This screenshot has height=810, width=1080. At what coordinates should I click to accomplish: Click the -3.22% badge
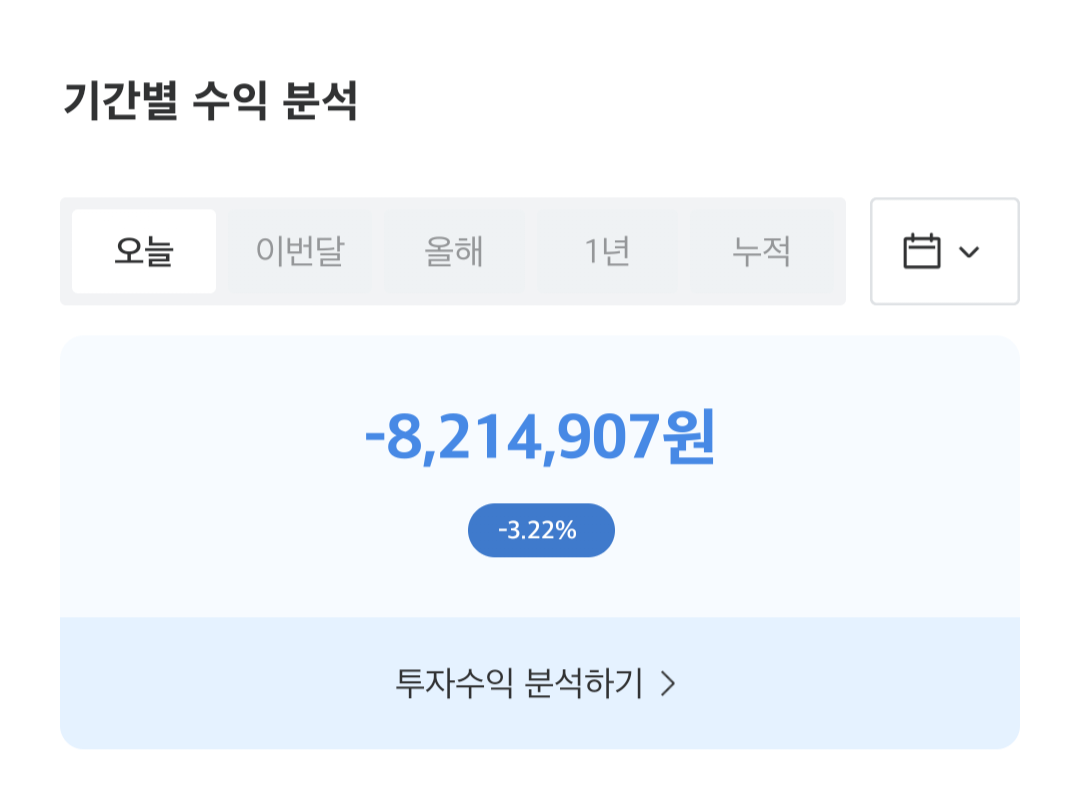tap(541, 530)
